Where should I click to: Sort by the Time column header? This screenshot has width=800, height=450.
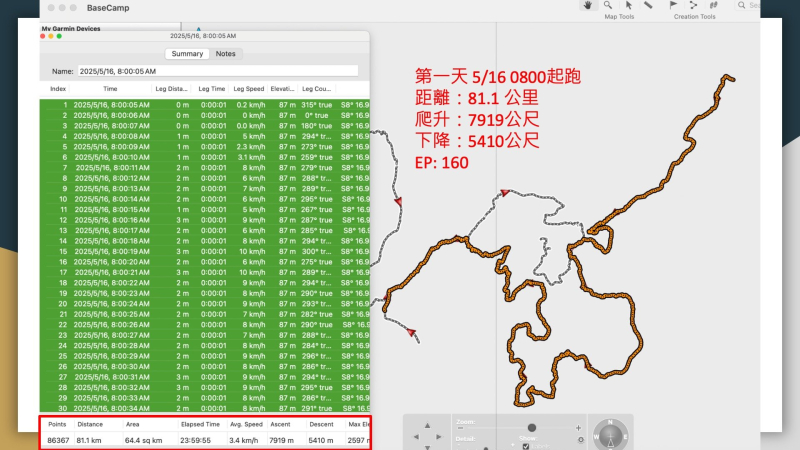(x=110, y=89)
